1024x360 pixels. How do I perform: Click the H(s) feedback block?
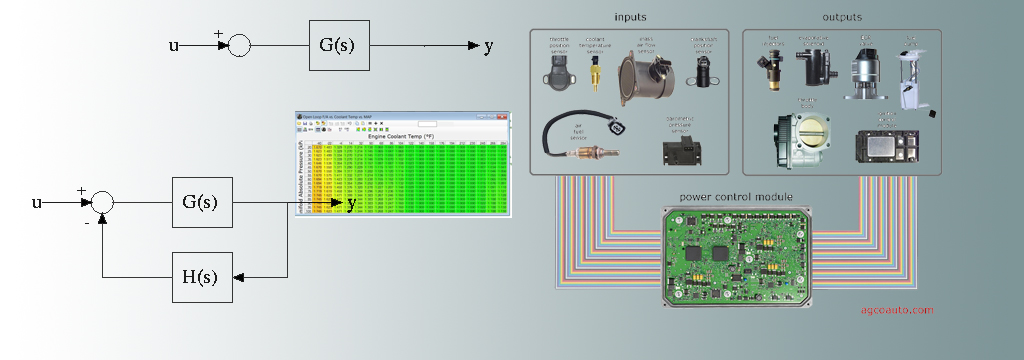pos(202,277)
